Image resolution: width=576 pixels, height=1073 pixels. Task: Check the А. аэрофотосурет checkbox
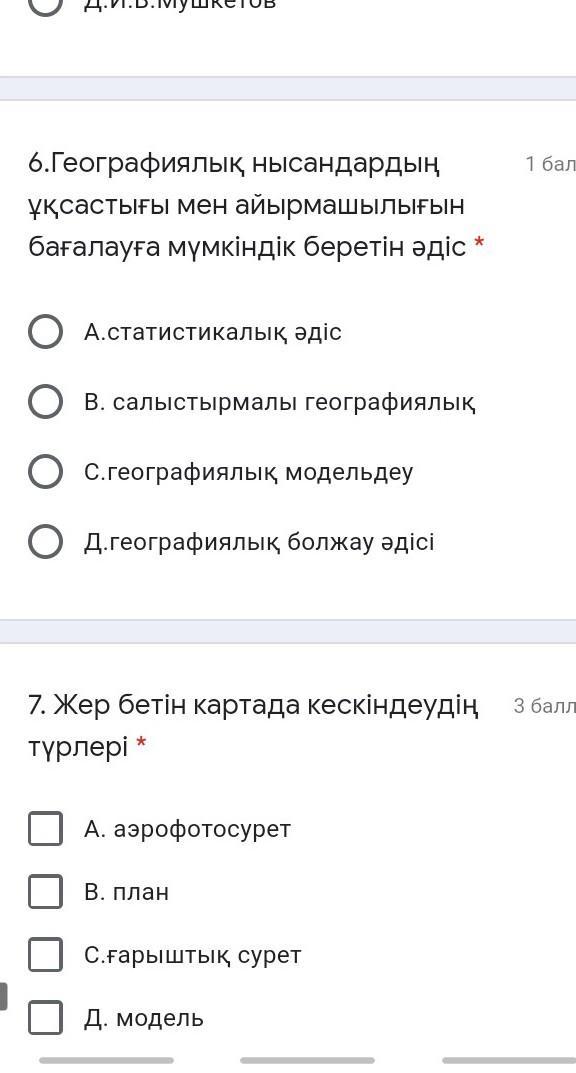(45, 829)
